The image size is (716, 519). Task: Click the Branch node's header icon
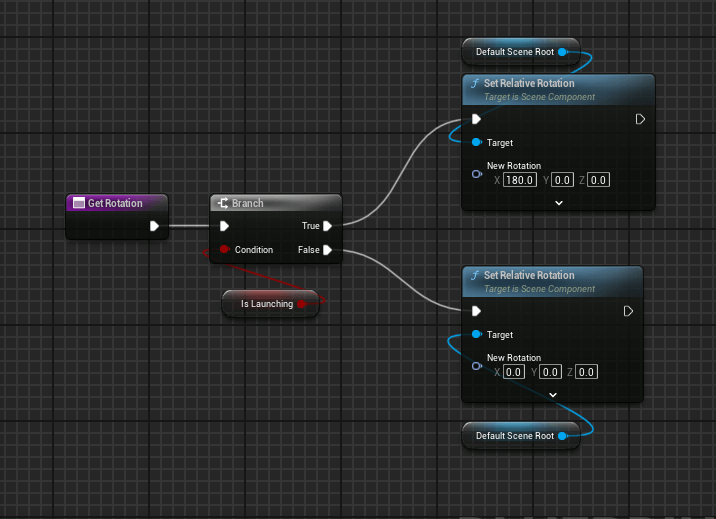tap(223, 203)
